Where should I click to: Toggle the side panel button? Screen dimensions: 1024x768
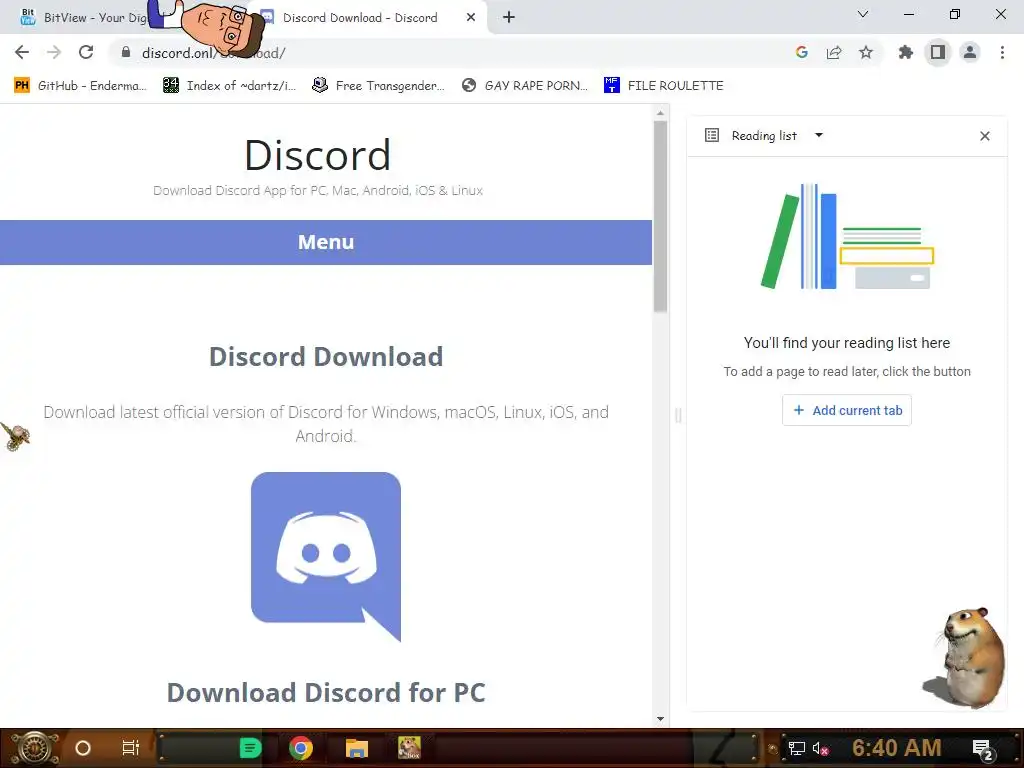[x=938, y=52]
